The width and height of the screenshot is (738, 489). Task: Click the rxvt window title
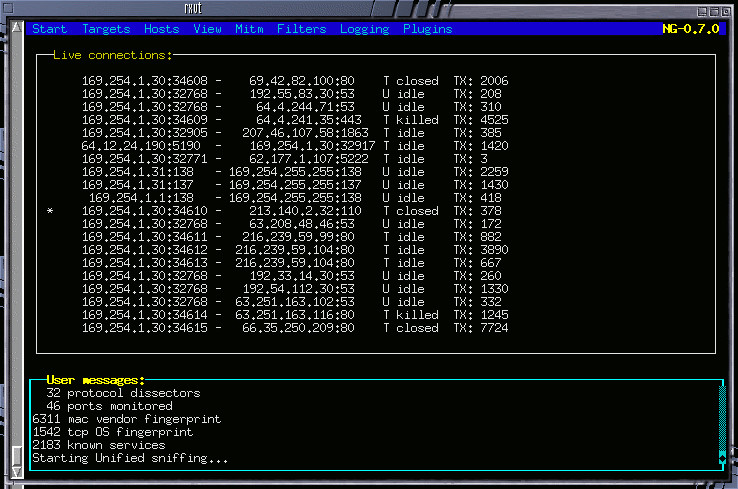pyautogui.click(x=193, y=8)
